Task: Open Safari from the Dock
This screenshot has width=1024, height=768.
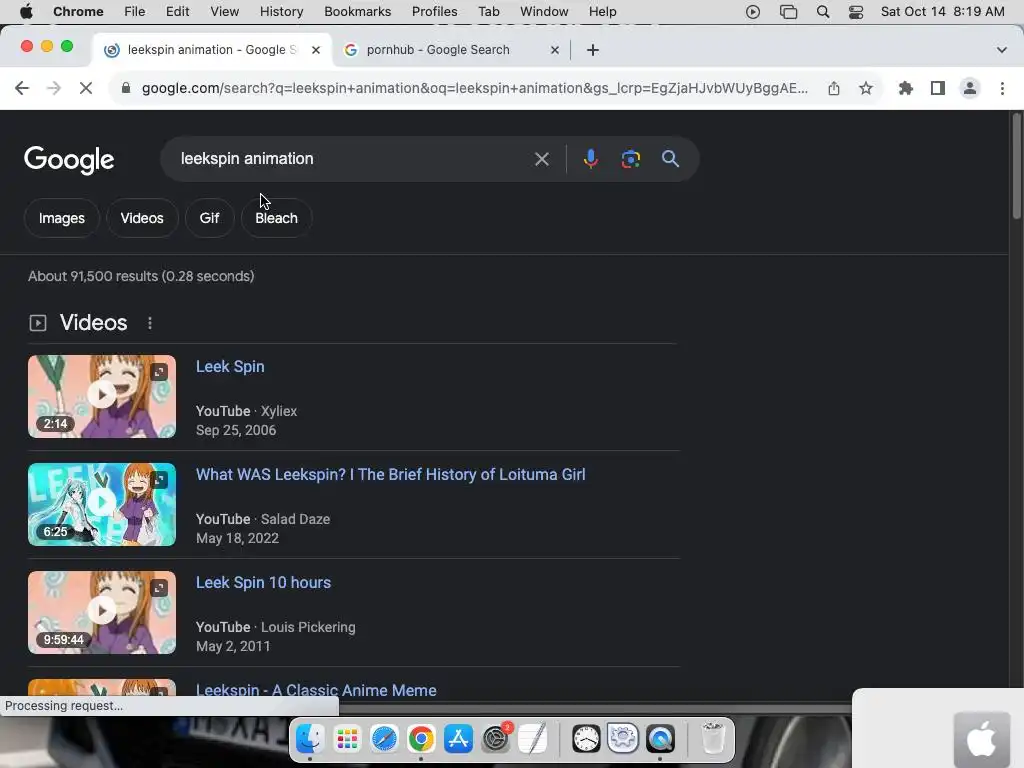Action: (384, 739)
